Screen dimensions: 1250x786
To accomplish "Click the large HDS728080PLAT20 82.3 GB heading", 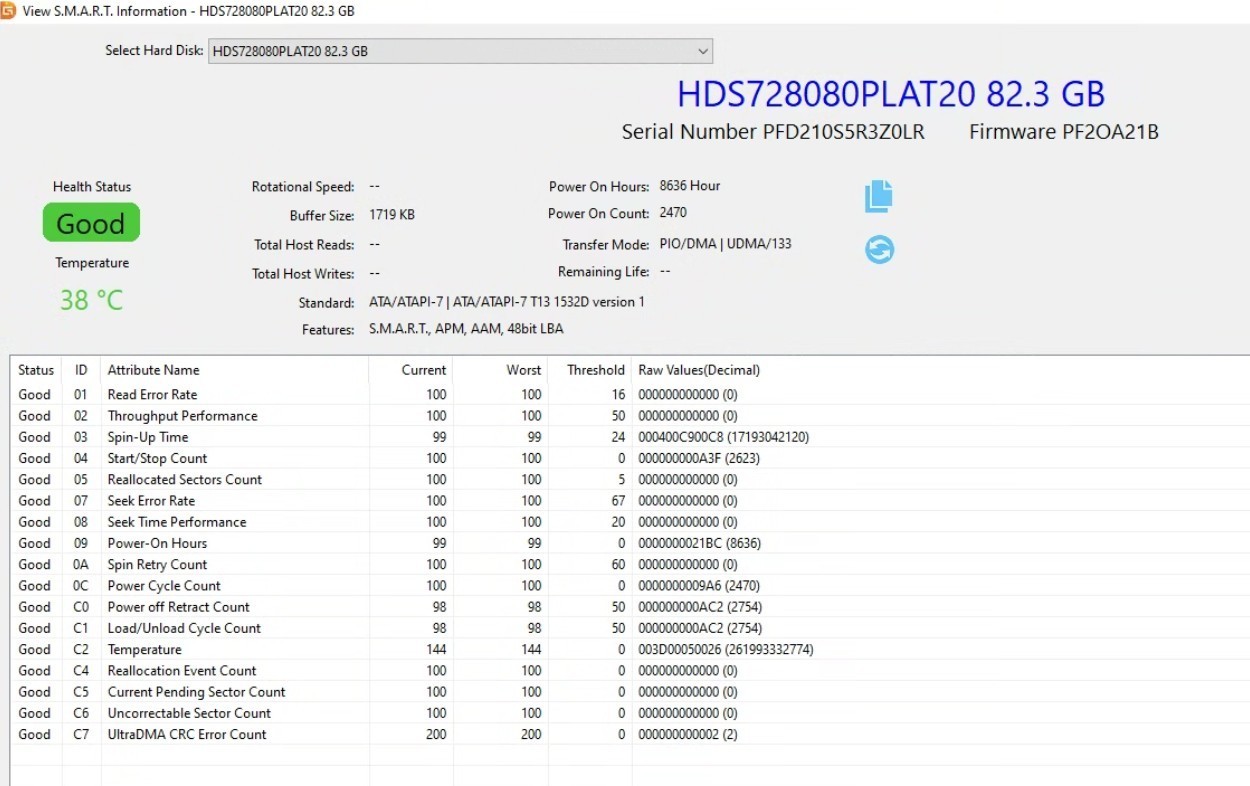I will [x=891, y=94].
